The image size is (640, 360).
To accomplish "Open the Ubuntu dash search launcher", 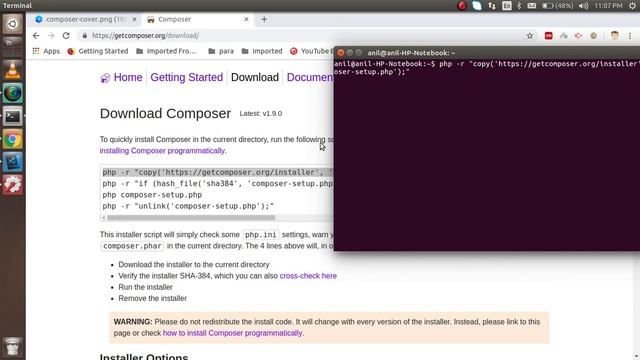I will click(13, 24).
